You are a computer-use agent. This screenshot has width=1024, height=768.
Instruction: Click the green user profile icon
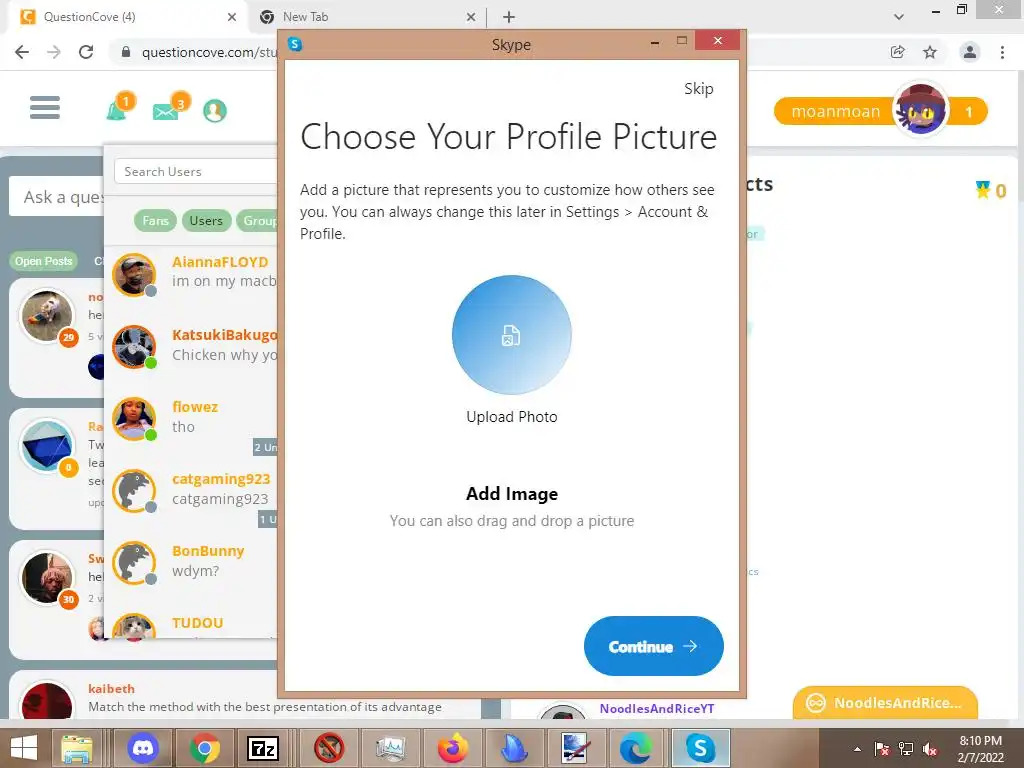point(215,110)
